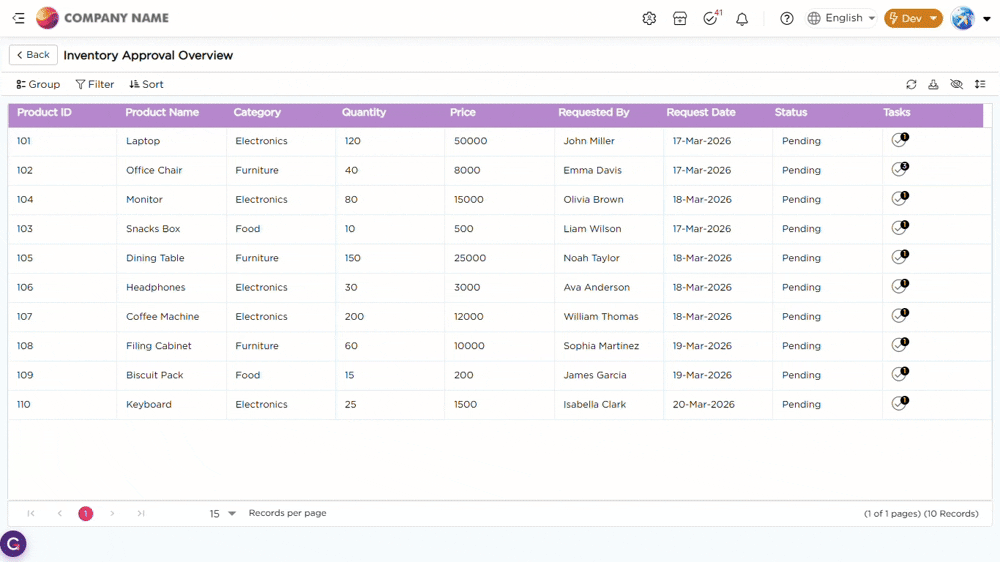Open the records per page dropdown

223,514
